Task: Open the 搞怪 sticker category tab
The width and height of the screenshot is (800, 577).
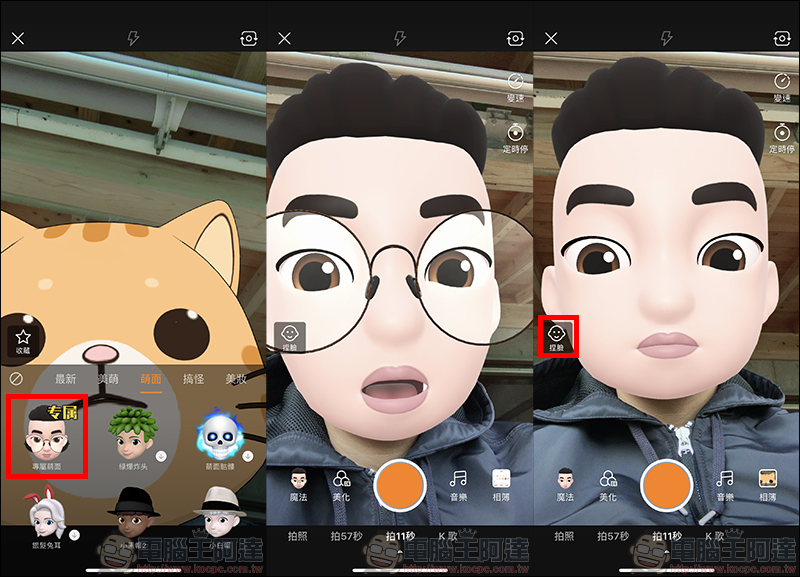Action: (x=193, y=379)
